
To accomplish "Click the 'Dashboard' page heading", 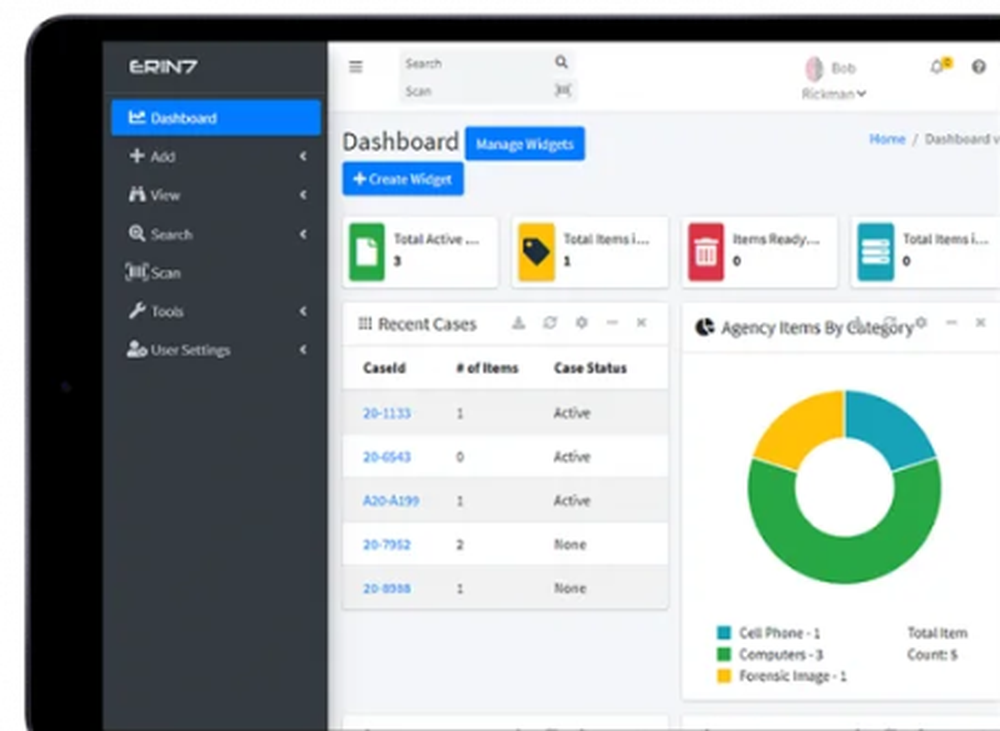I will (401, 142).
